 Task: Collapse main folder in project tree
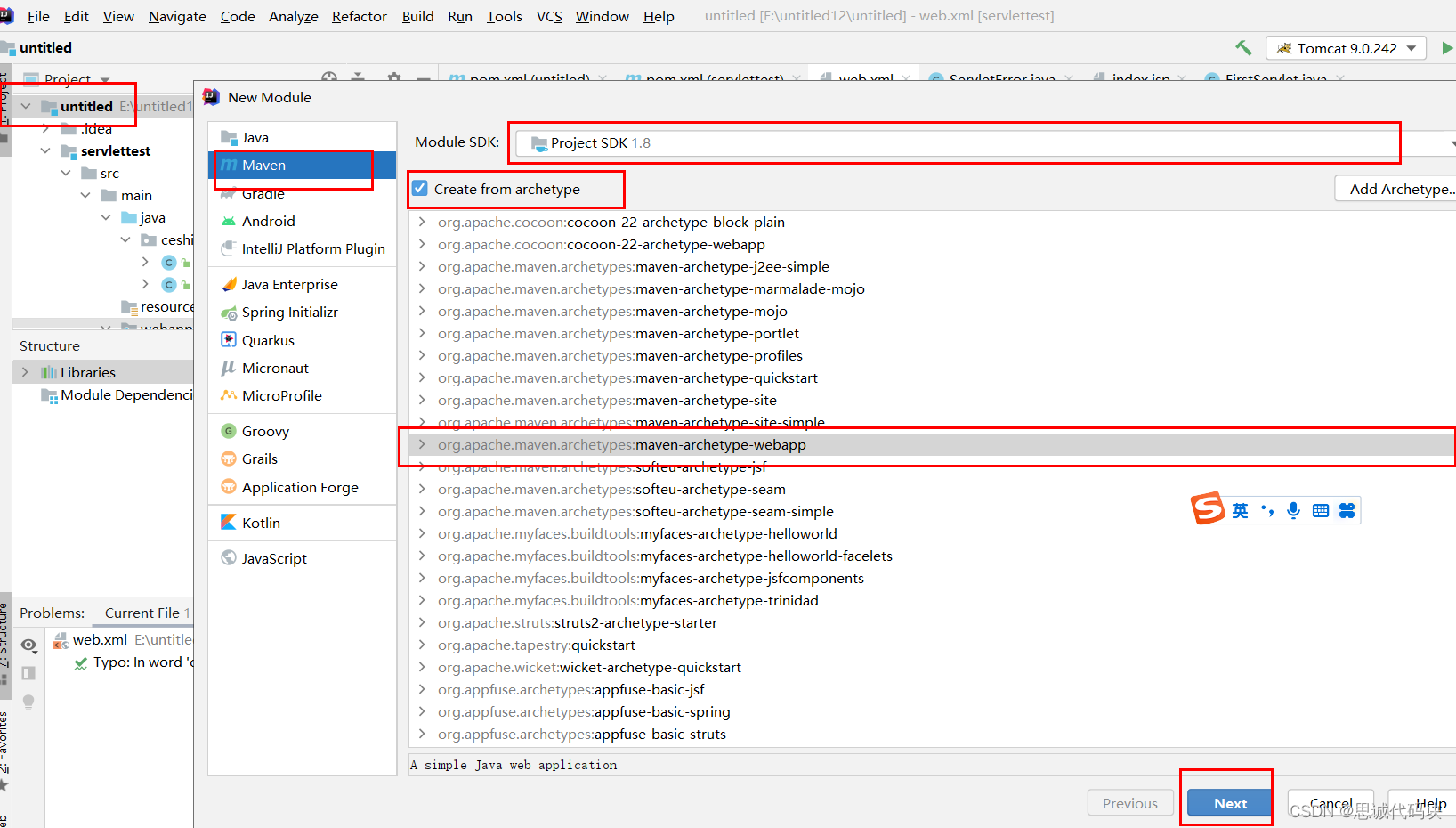tap(86, 195)
